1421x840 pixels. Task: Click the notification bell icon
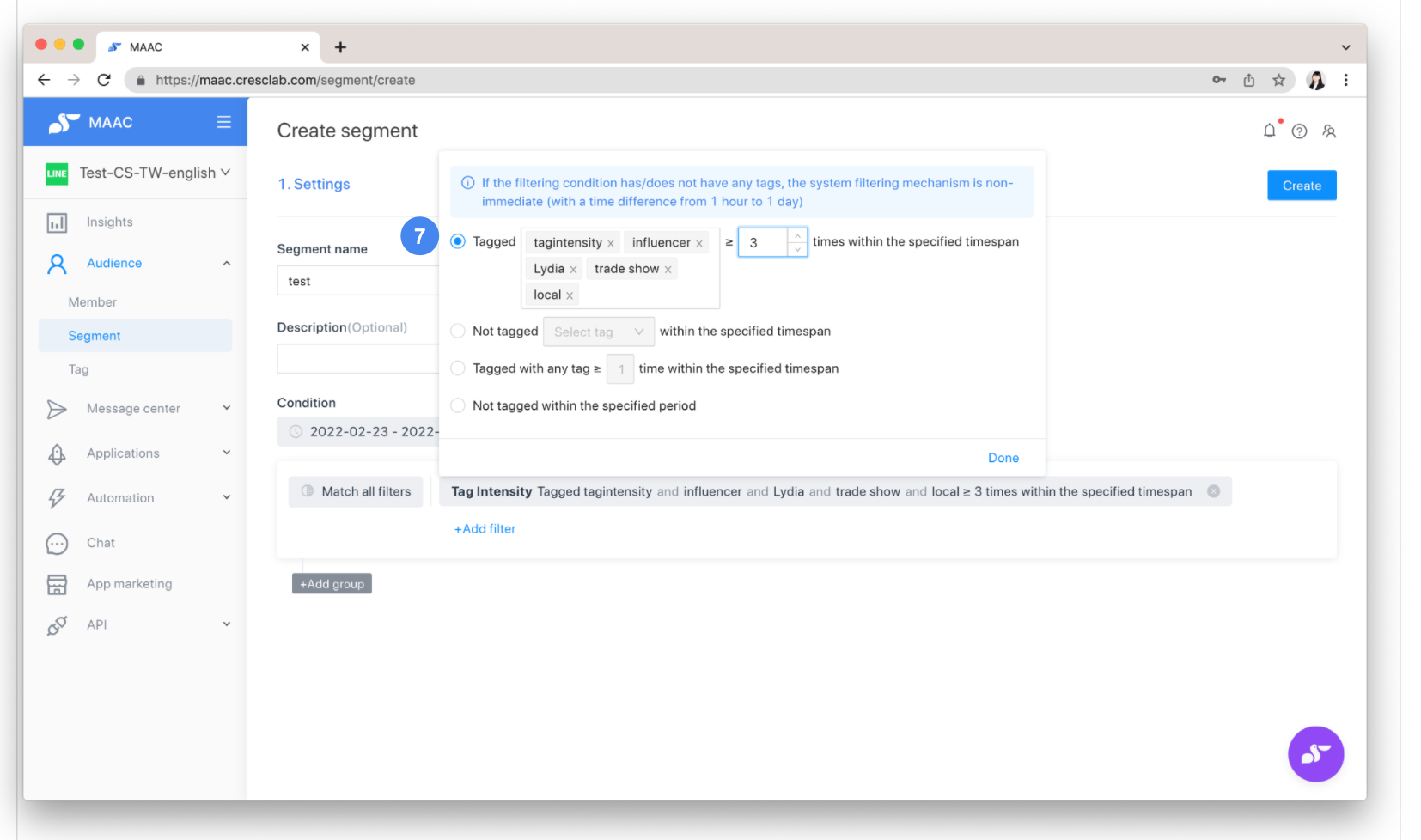(x=1269, y=131)
